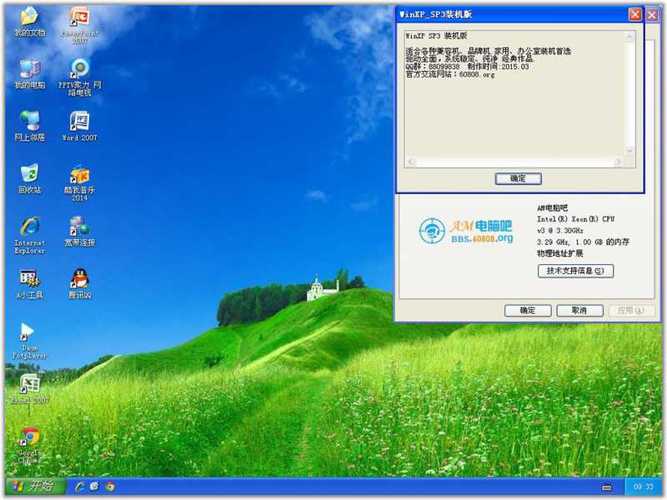
Task: Select the 网上邻居 desktop icon
Action: pos(29,126)
